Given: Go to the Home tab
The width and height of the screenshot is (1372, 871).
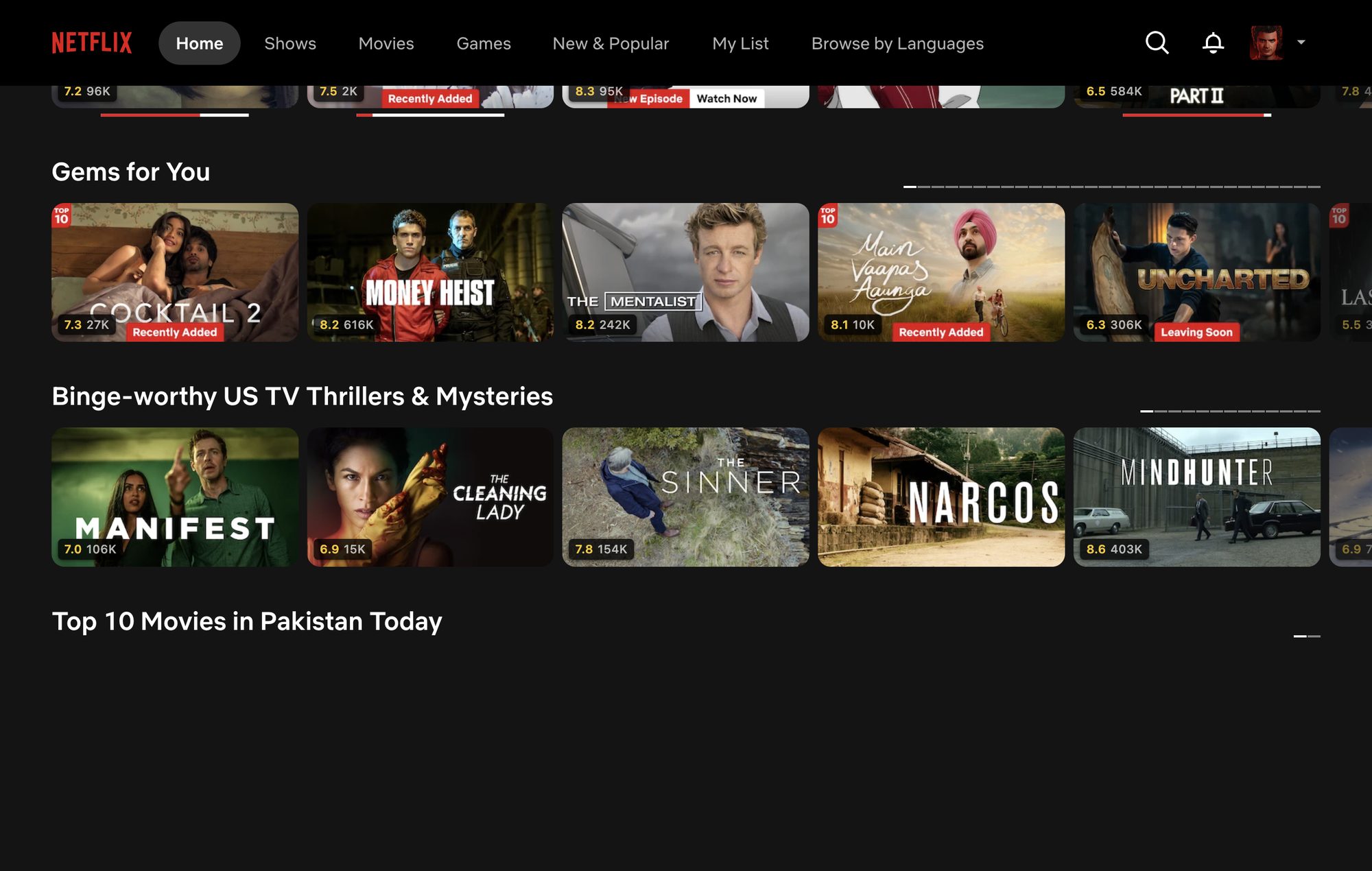Looking at the screenshot, I should coord(200,43).
